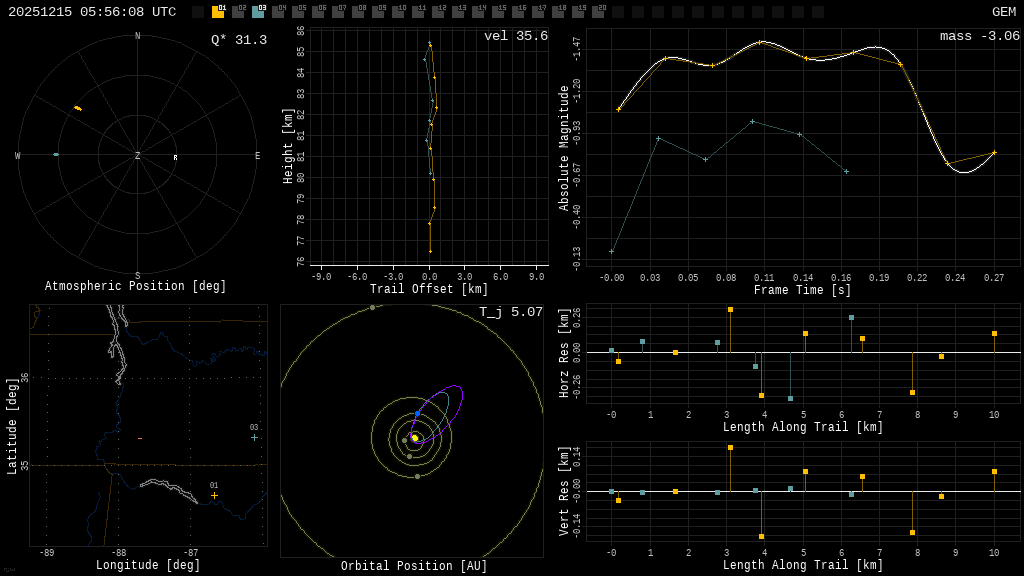
Task: Click red meteor ground track on map
Action: click(x=140, y=438)
